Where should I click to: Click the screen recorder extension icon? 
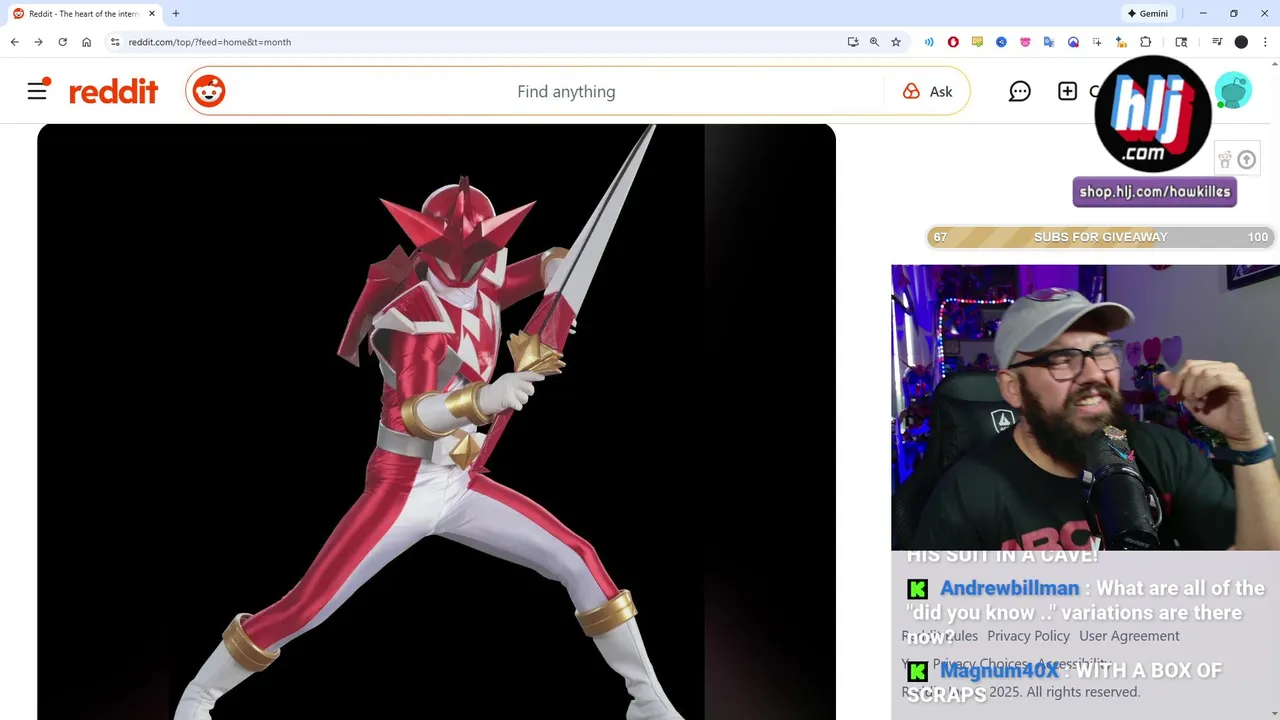(x=1073, y=42)
